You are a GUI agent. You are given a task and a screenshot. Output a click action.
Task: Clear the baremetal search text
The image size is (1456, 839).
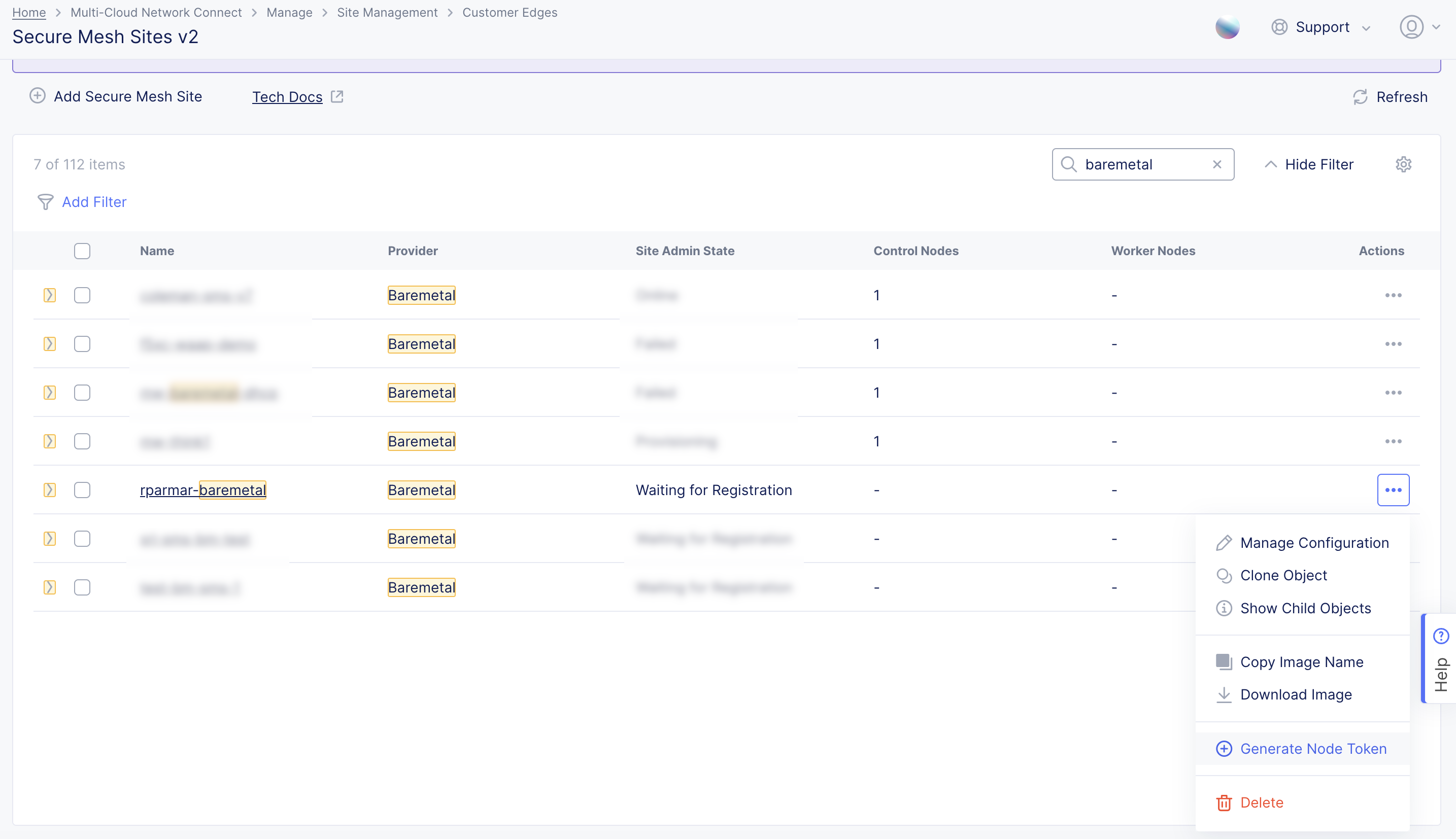pos(1217,164)
